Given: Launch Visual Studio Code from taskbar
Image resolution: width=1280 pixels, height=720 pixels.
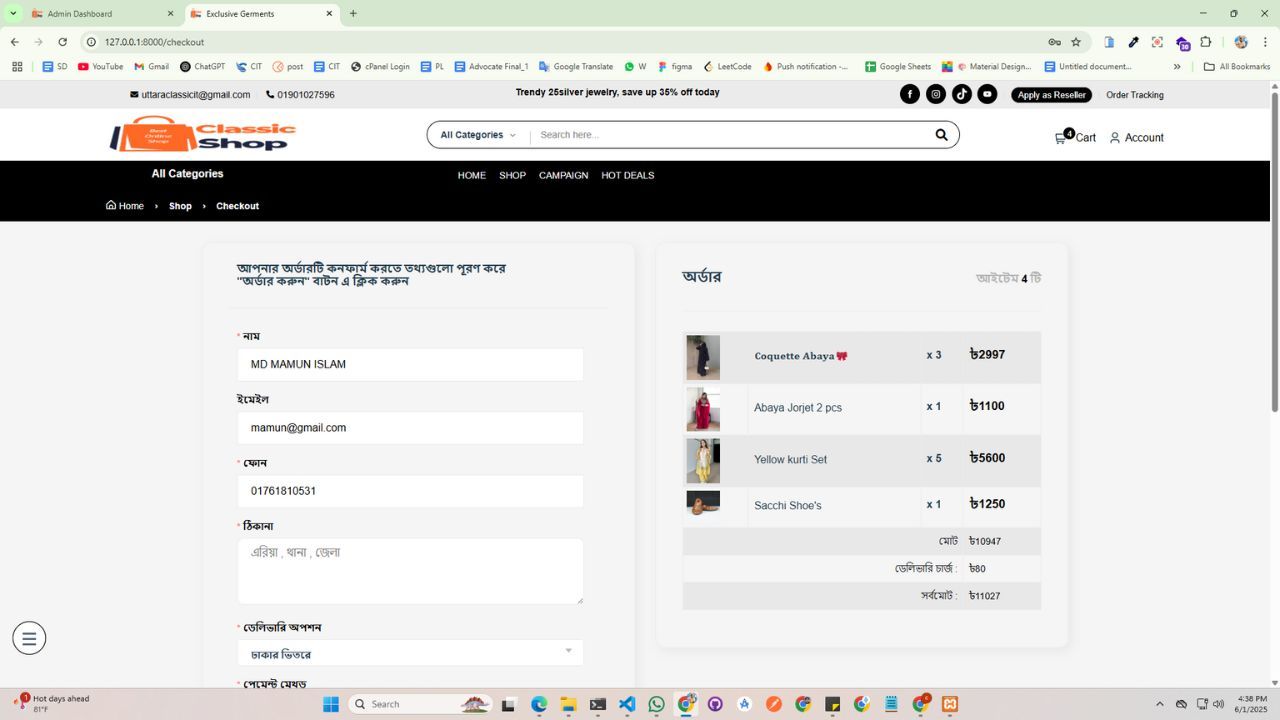Looking at the screenshot, I should point(627,704).
